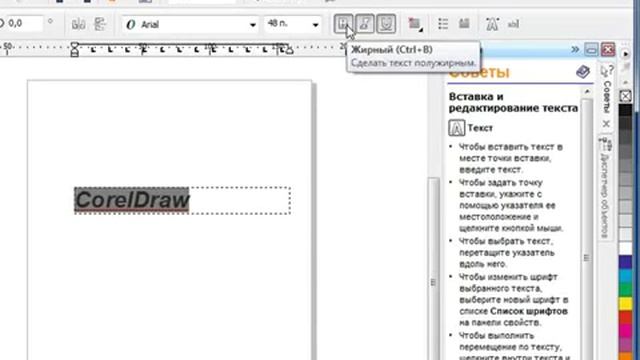Minimize the Советы docker window

[x=591, y=50]
